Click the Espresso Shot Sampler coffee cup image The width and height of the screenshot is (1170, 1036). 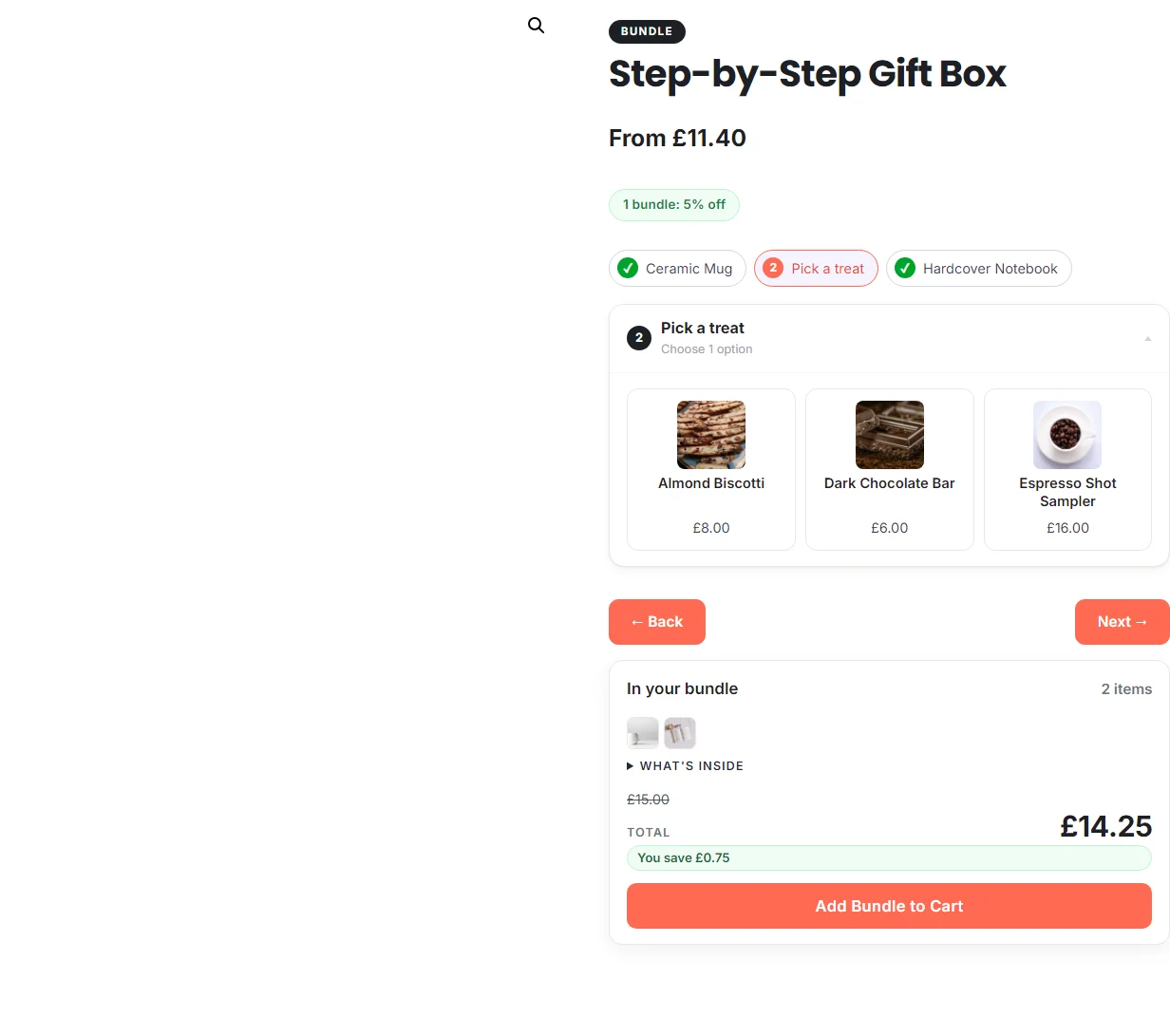point(1067,435)
